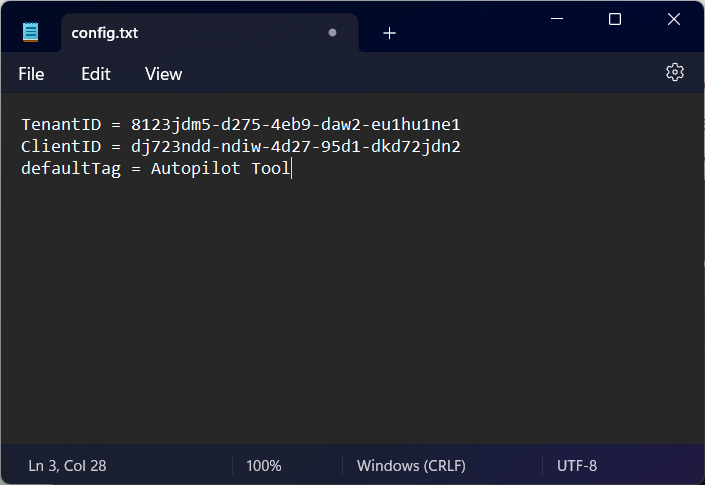The height and width of the screenshot is (485, 705).
Task: Click the UTF-8 encoding indicator
Action: [x=577, y=465]
